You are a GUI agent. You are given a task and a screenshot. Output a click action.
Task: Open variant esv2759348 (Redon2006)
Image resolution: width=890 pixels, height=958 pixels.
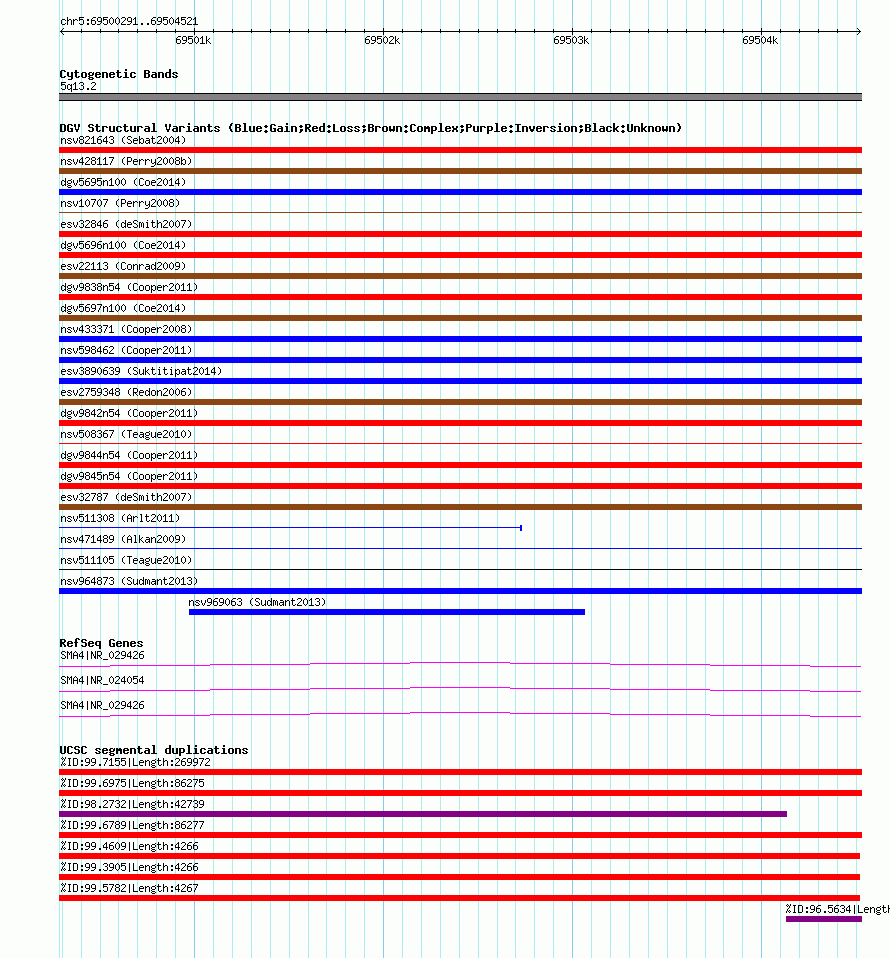coord(461,402)
